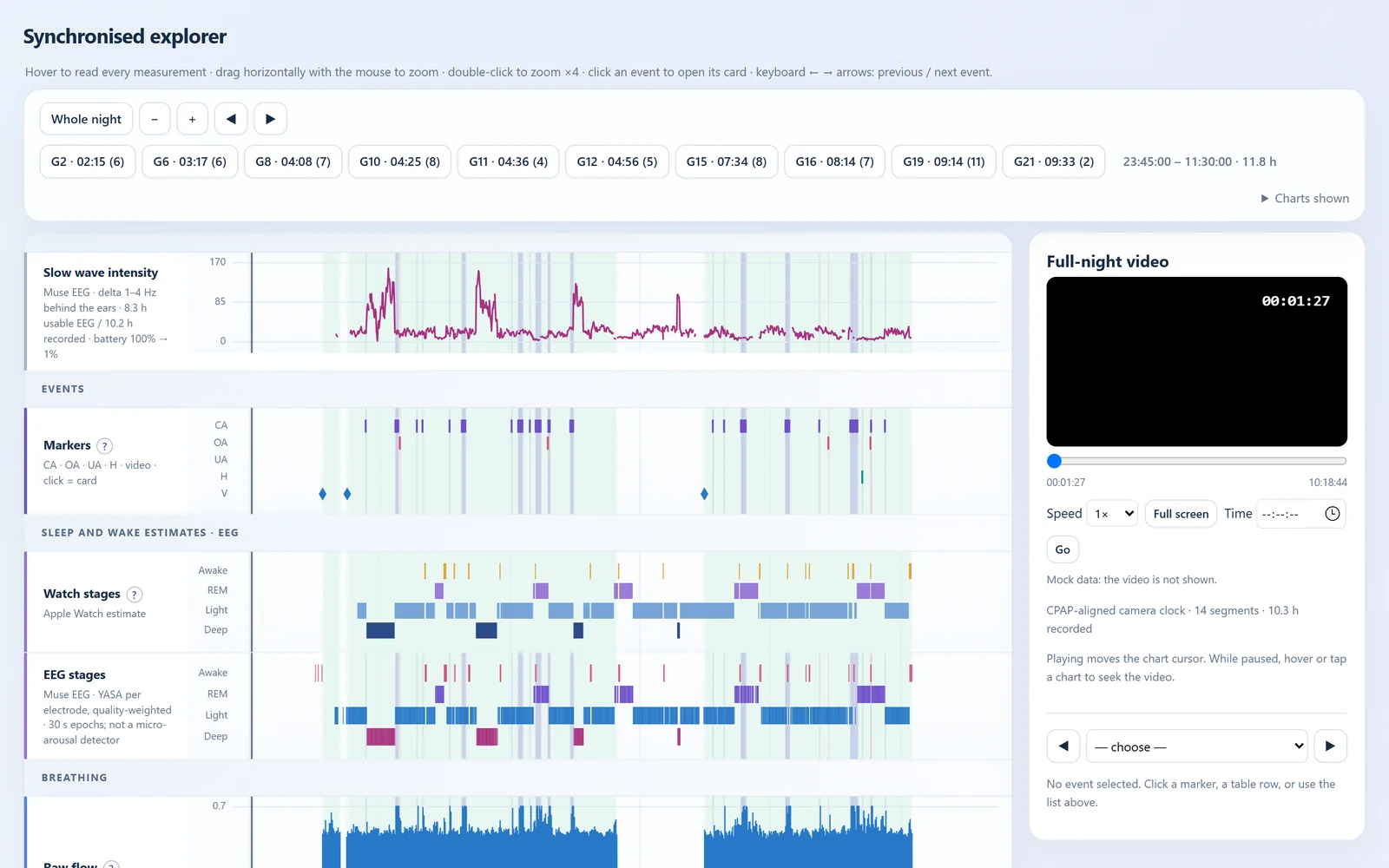This screenshot has height=868, width=1389.
Task: Jump to group G16 · 08:14 (7)
Action: pyautogui.click(x=834, y=161)
